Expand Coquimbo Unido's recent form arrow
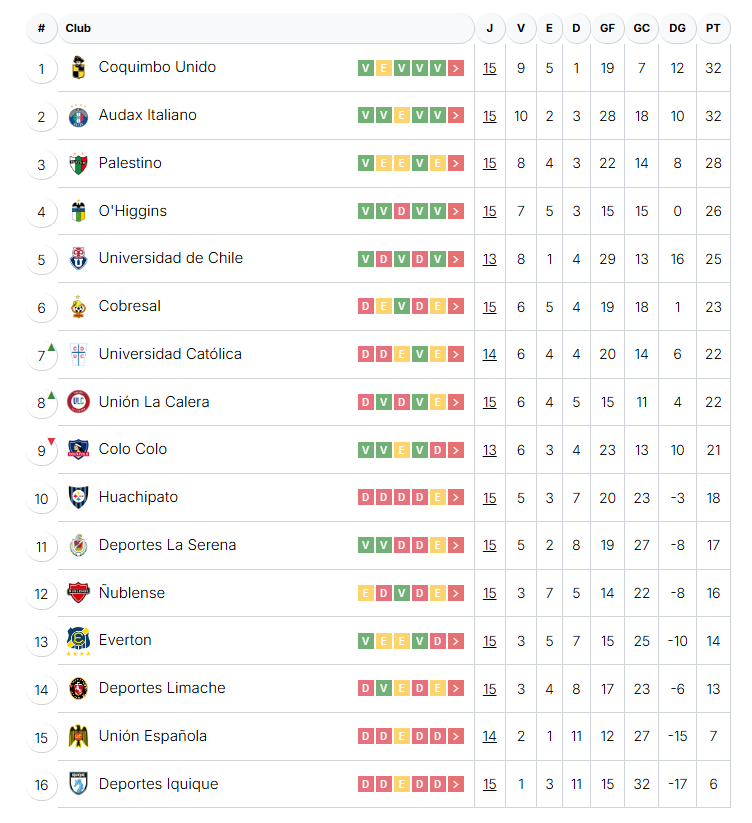The height and width of the screenshot is (823, 752). click(456, 68)
